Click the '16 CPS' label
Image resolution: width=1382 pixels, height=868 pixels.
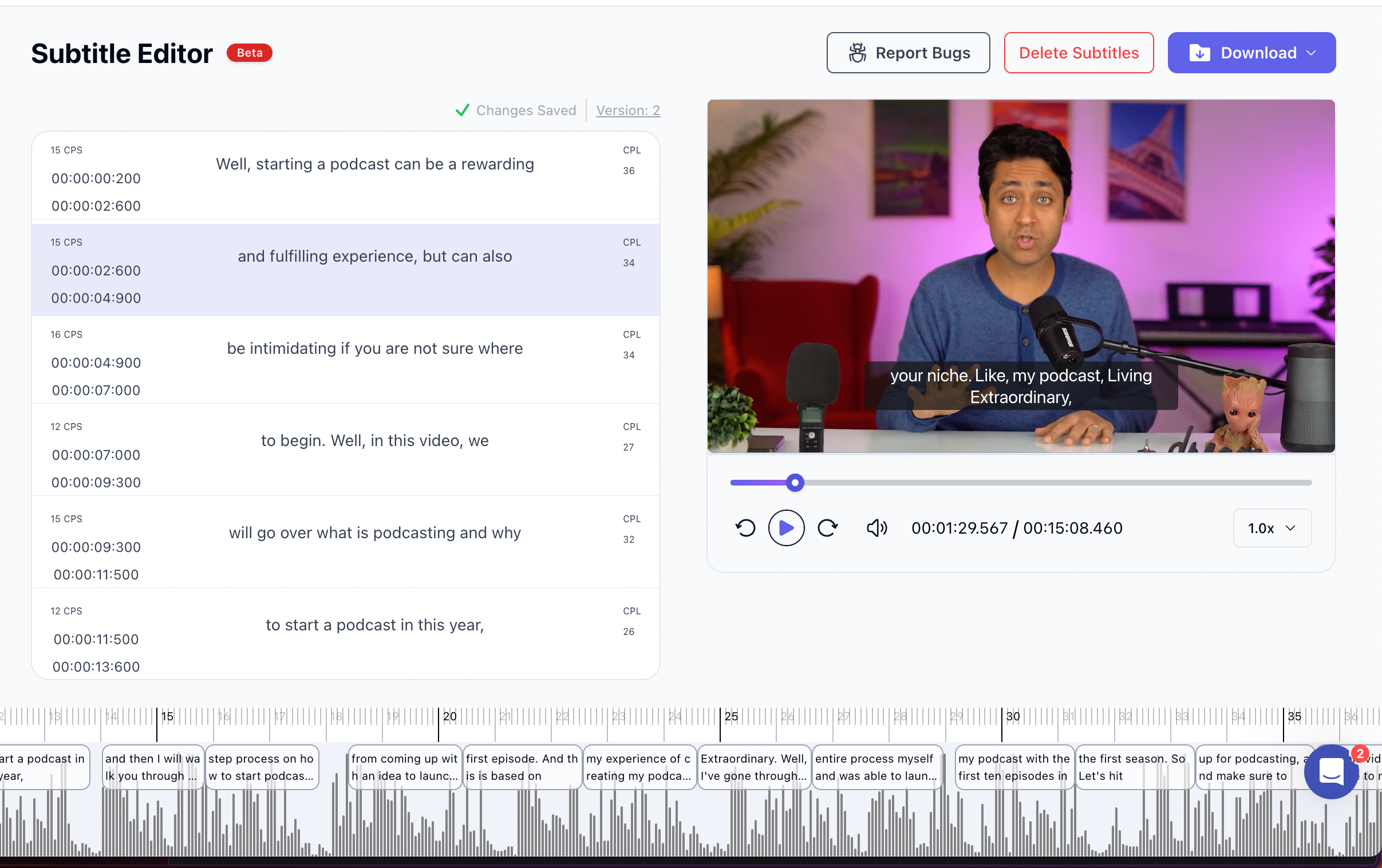[66, 334]
